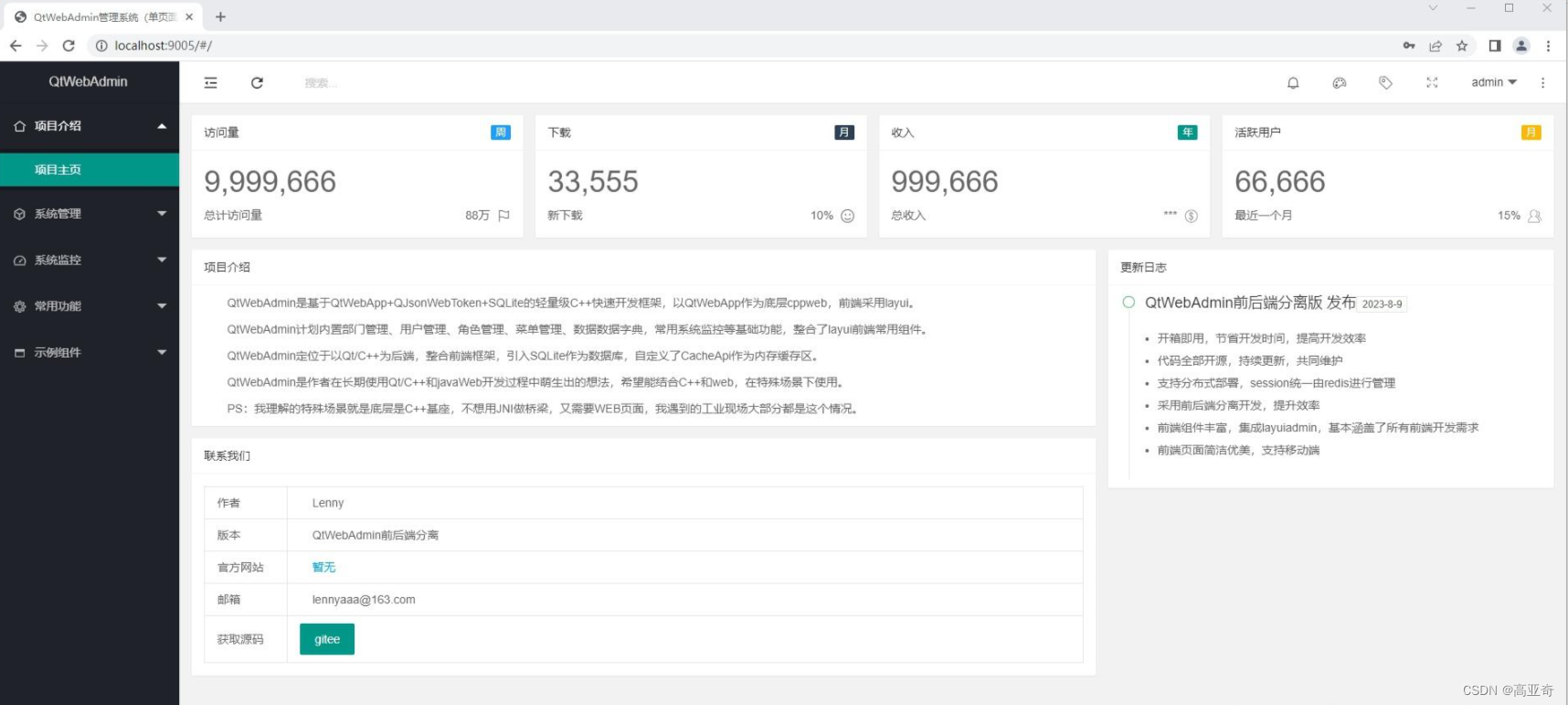Toggle the sidebar collapse icon

coord(211,83)
